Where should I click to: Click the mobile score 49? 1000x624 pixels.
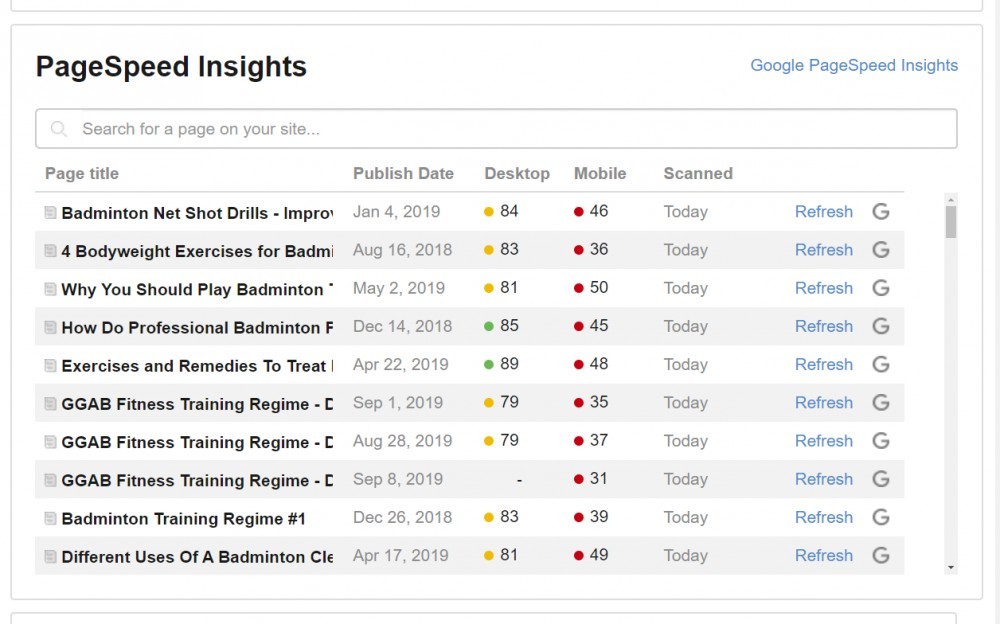point(598,555)
